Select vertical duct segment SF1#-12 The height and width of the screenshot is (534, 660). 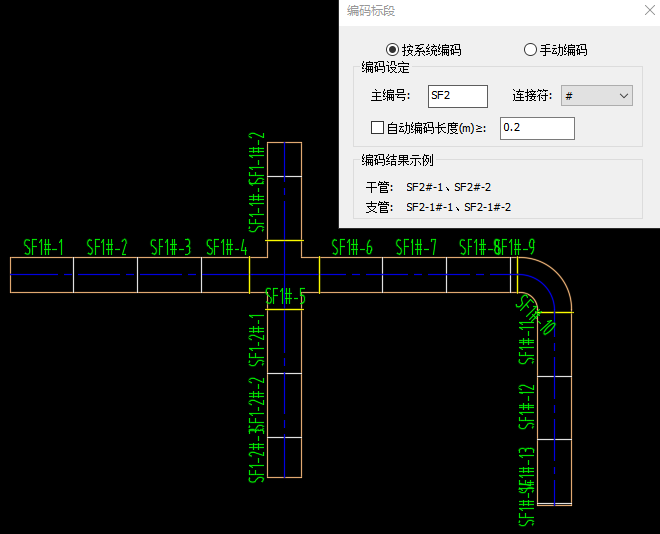[x=554, y=407]
